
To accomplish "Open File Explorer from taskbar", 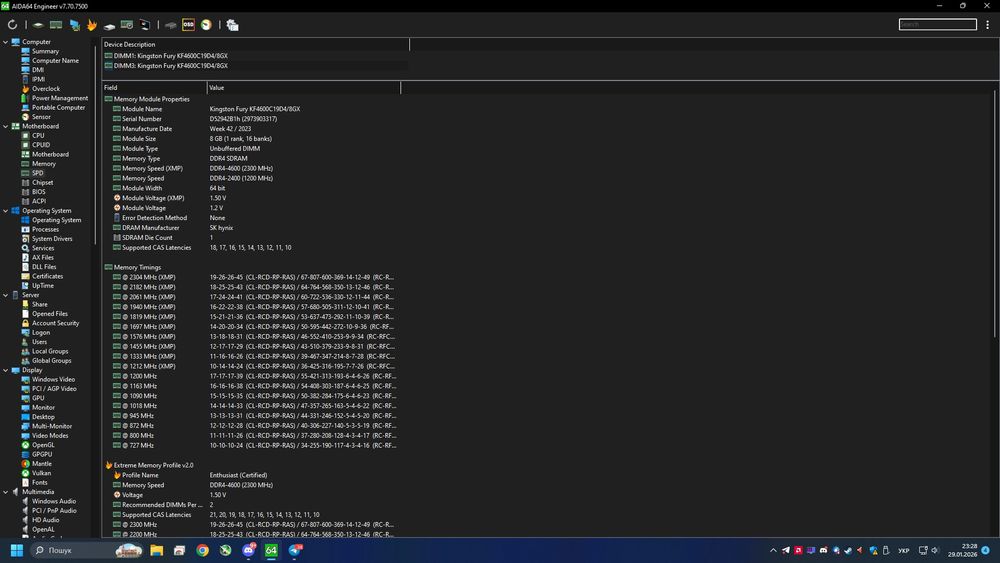I will (156, 550).
